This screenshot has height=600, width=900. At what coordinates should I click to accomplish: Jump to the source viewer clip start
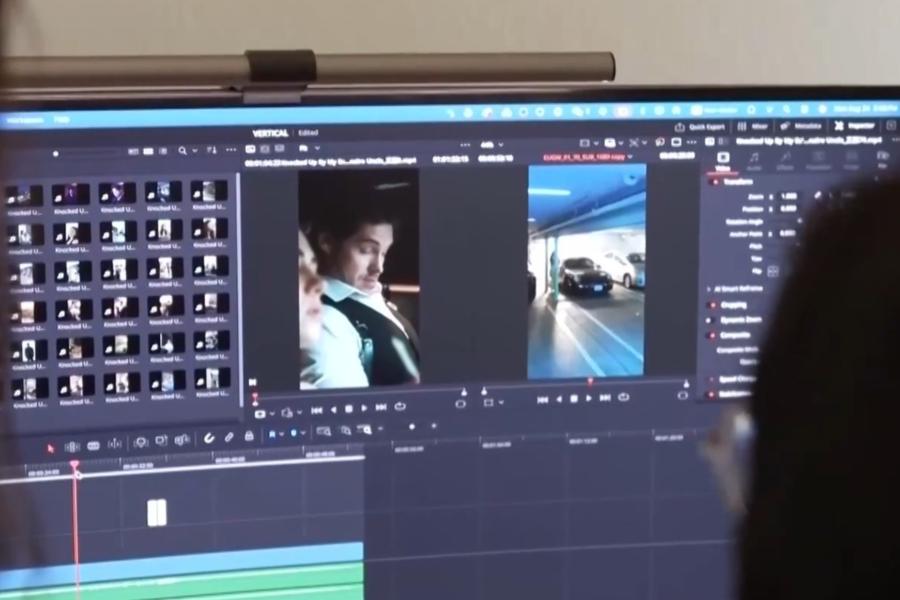tap(316, 410)
